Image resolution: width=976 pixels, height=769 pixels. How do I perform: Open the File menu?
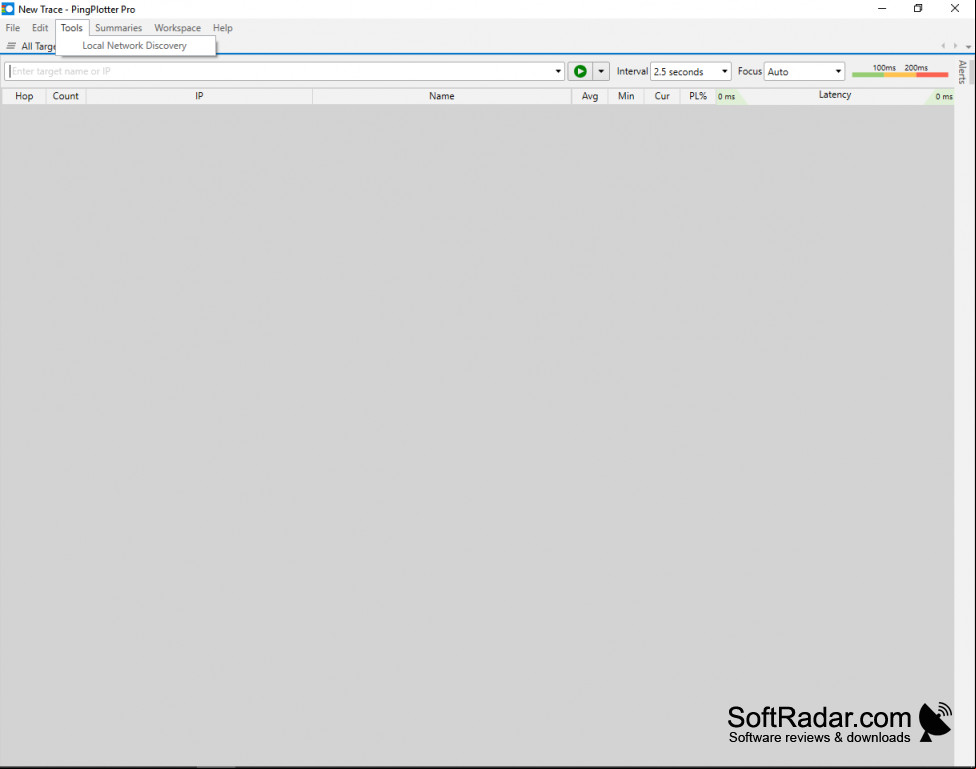pos(12,28)
